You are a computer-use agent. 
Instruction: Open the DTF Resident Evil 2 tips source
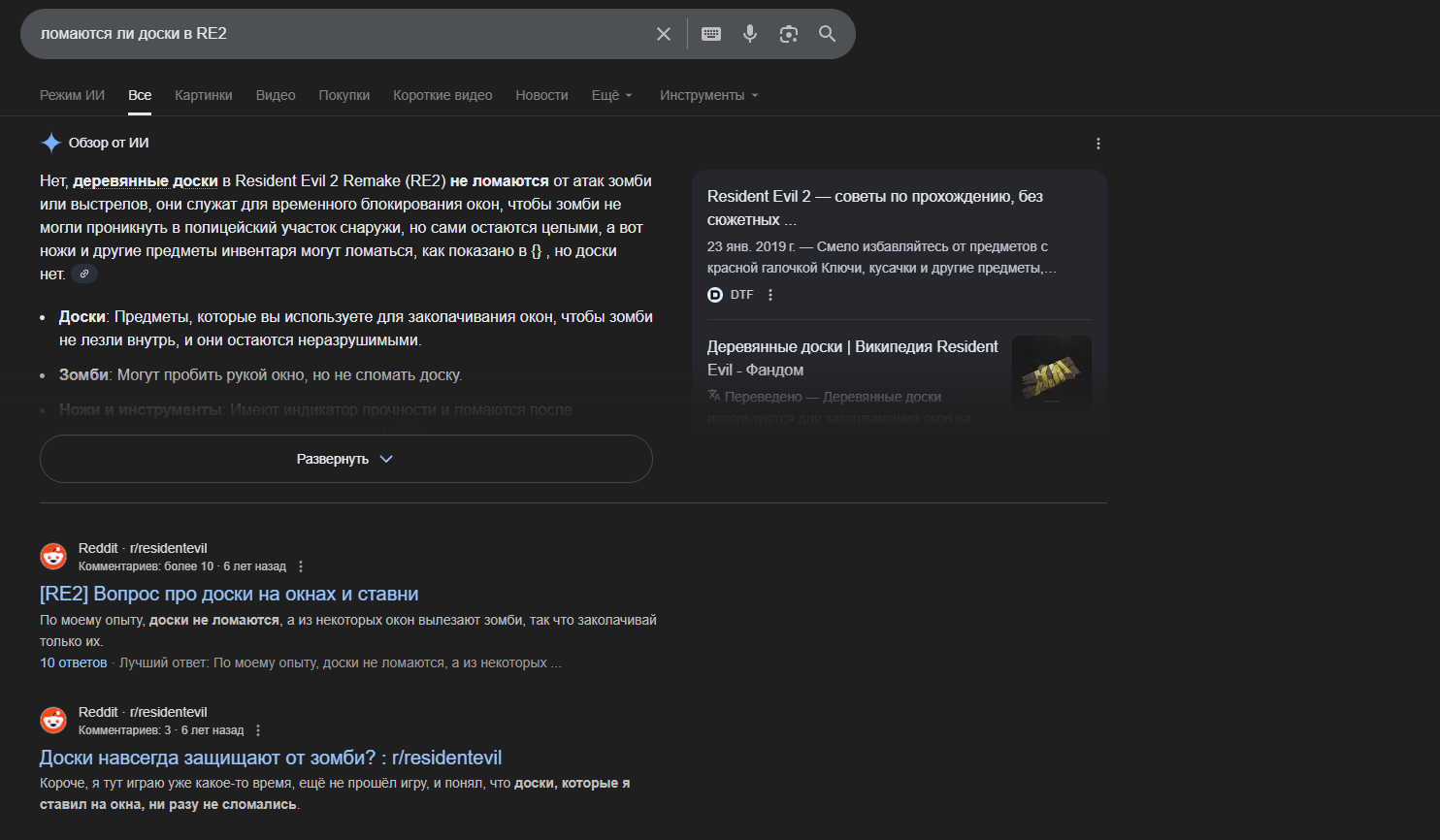tap(875, 208)
